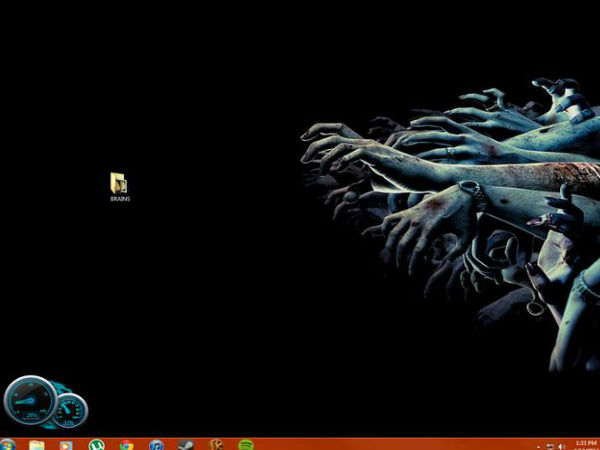Open Windows Explorer from the taskbar

[37, 444]
